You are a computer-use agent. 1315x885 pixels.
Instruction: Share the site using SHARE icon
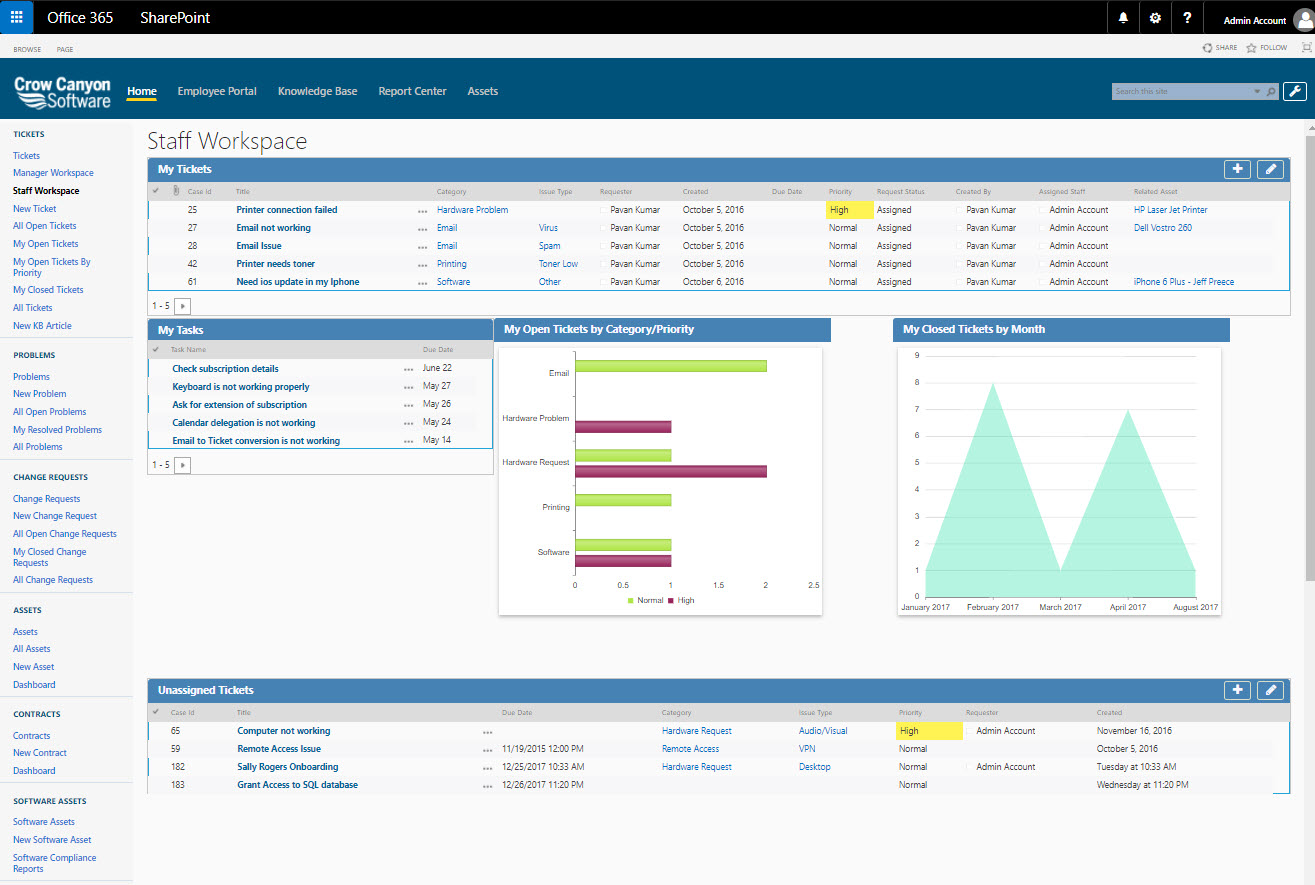point(1219,47)
